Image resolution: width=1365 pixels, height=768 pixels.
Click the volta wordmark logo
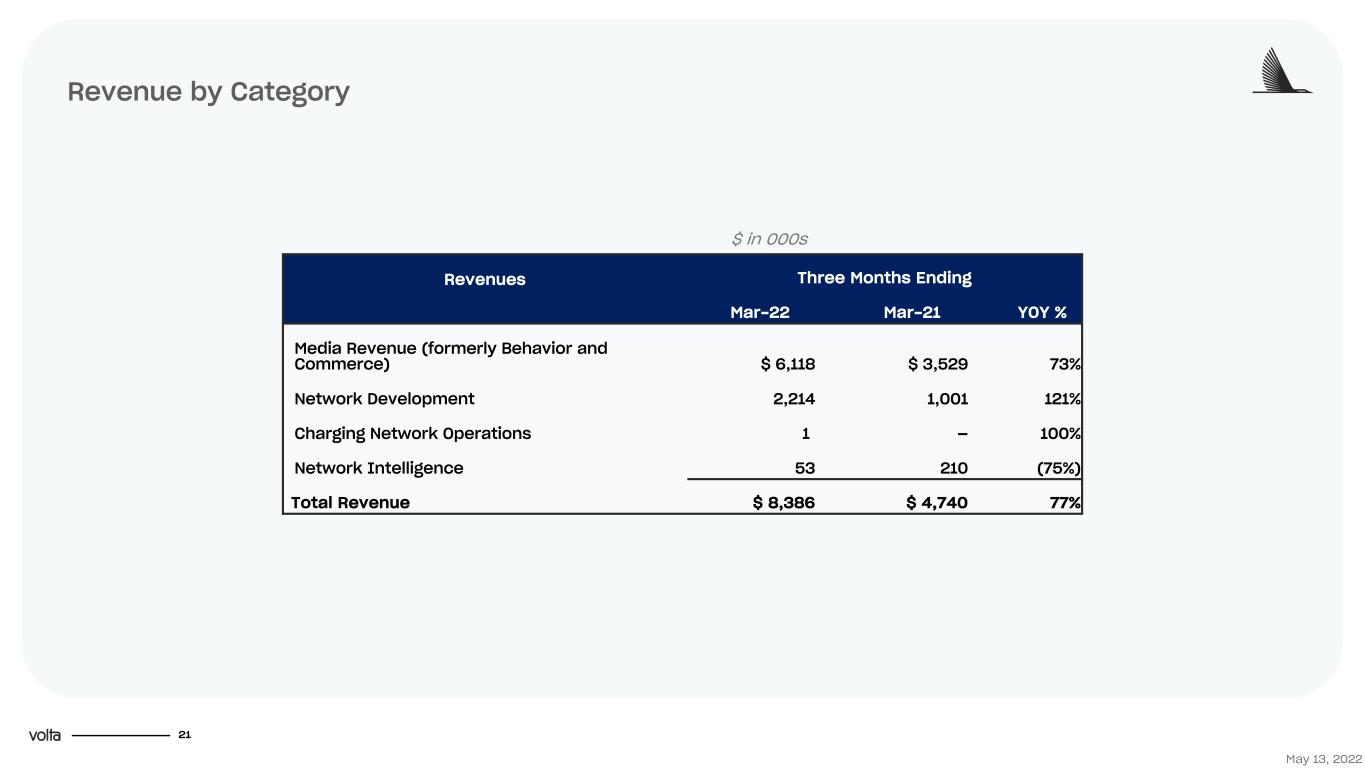click(45, 735)
